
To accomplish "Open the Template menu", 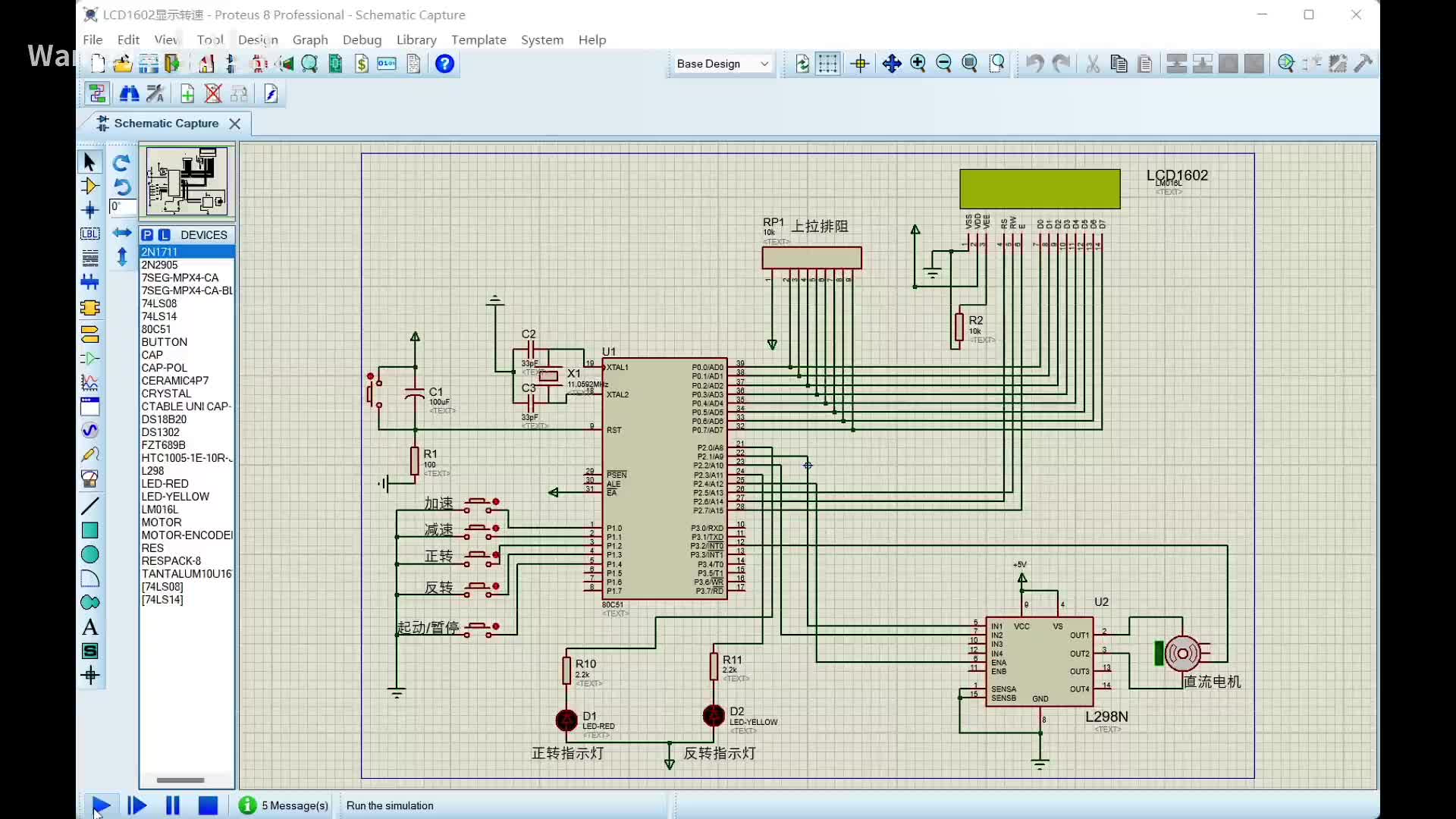I will click(479, 39).
